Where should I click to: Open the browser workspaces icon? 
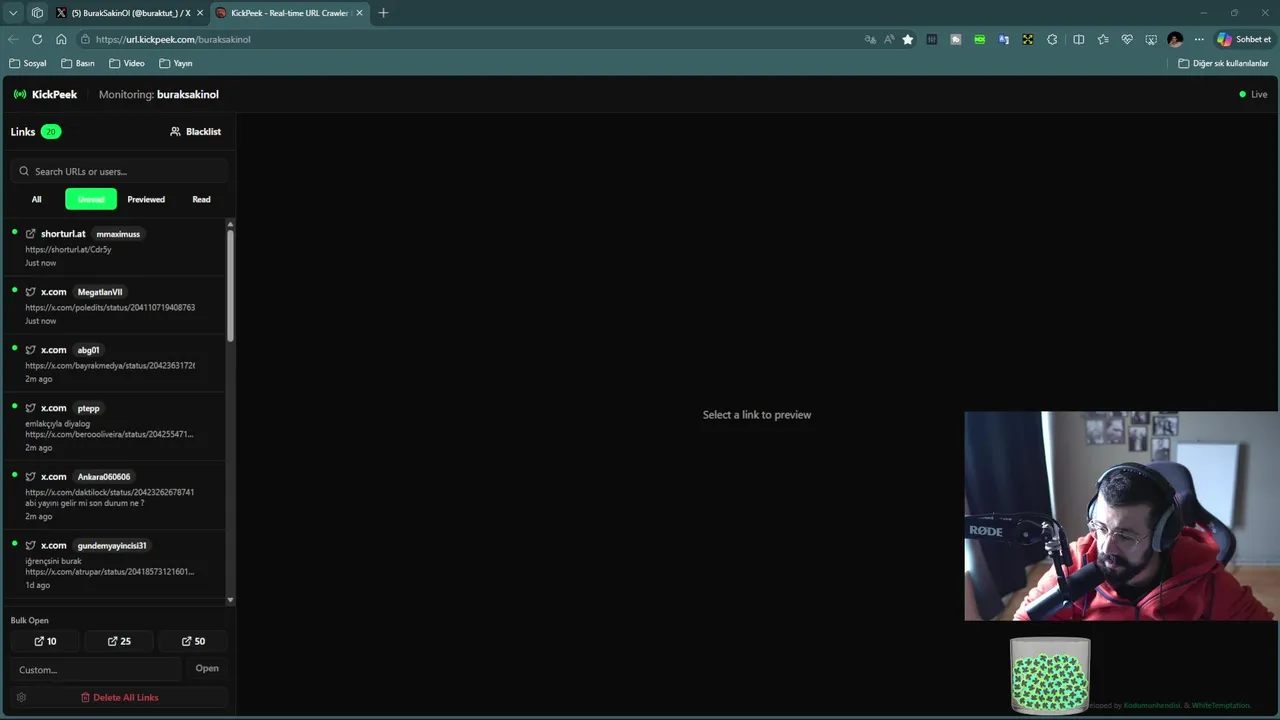[37, 13]
